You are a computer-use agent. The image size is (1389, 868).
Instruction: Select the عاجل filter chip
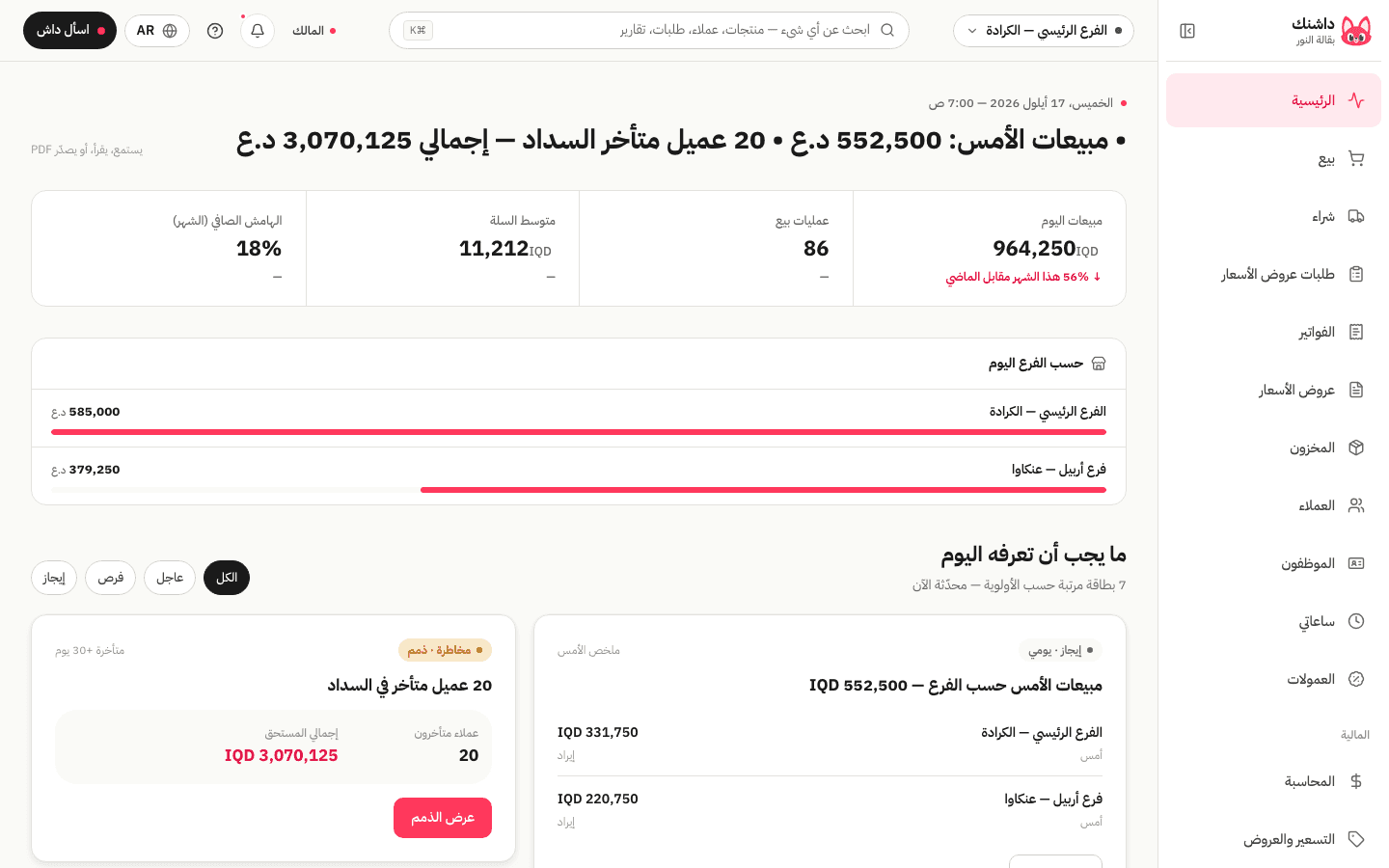pyautogui.click(x=170, y=578)
